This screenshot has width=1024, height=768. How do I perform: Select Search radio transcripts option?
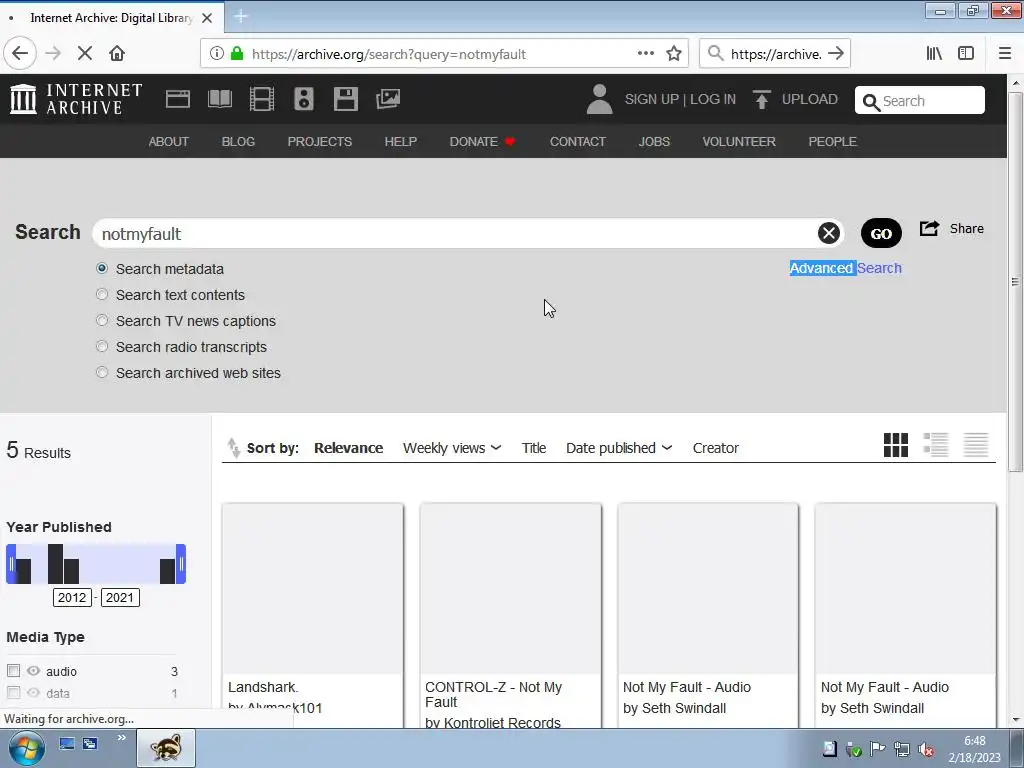[102, 346]
